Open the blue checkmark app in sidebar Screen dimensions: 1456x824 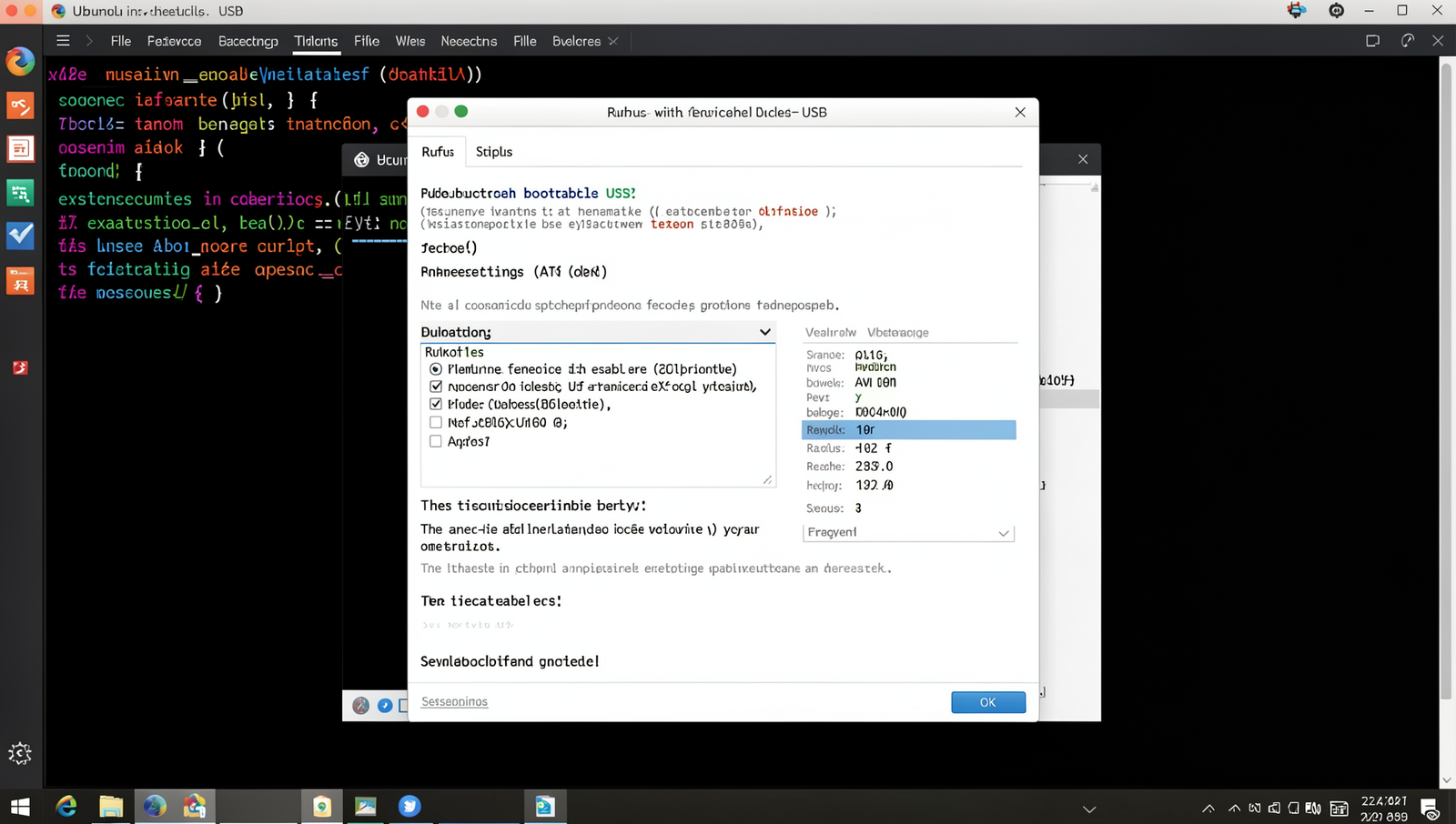pos(20,236)
